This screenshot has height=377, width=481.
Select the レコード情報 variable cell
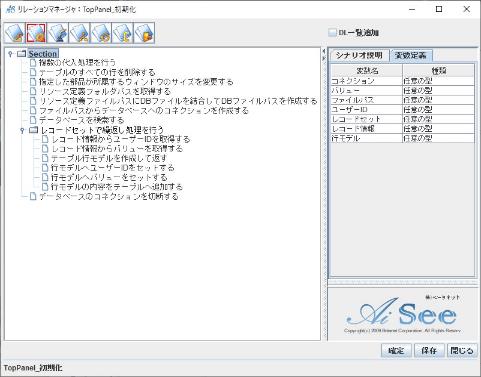click(x=367, y=129)
